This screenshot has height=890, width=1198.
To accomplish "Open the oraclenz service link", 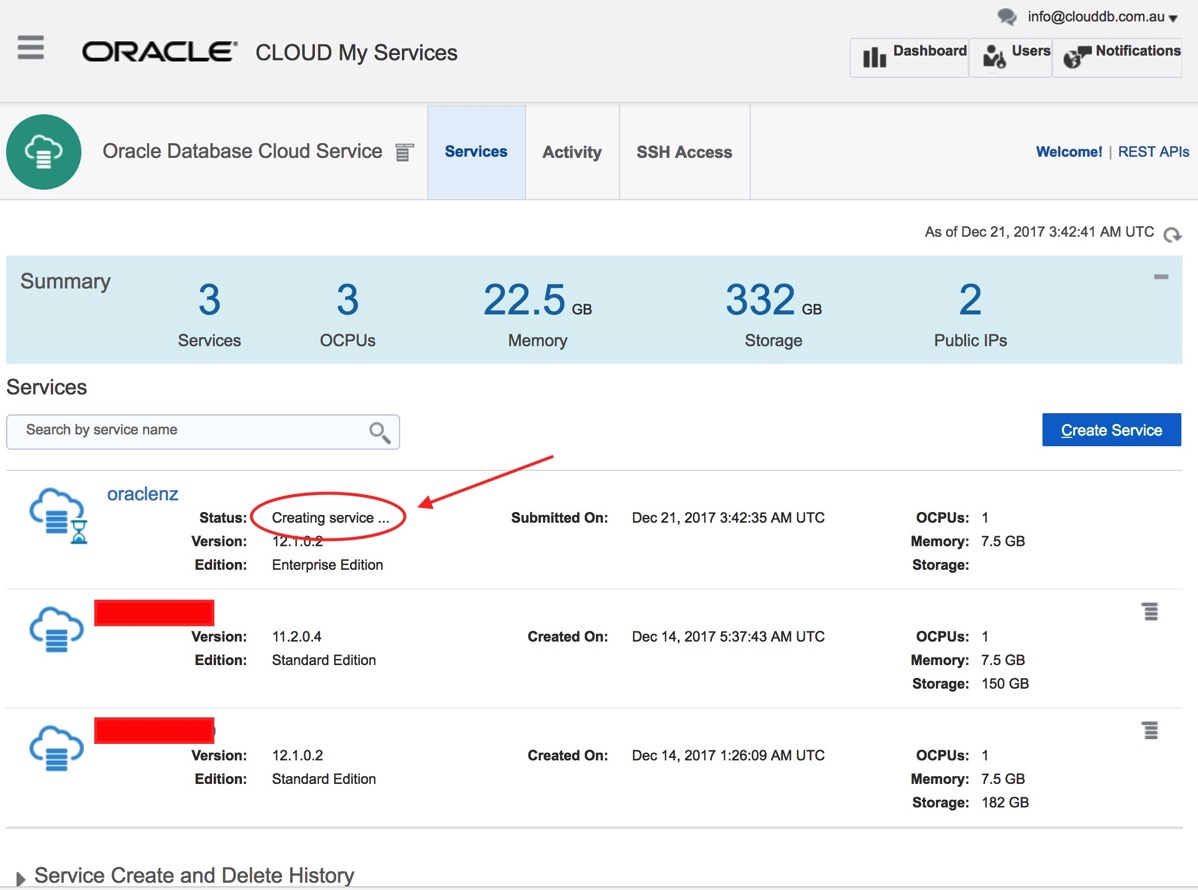I will coord(143,494).
